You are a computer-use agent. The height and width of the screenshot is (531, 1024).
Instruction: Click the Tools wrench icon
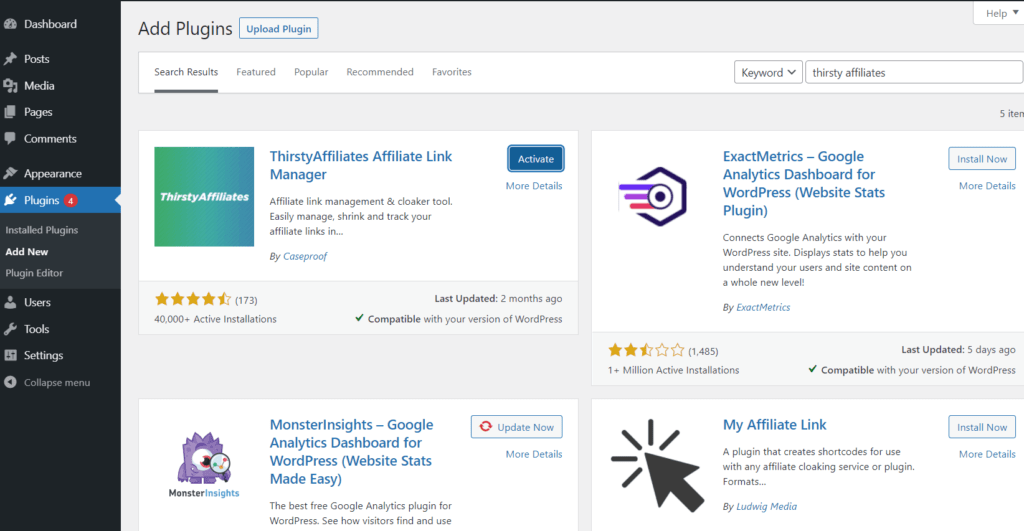click(10, 329)
